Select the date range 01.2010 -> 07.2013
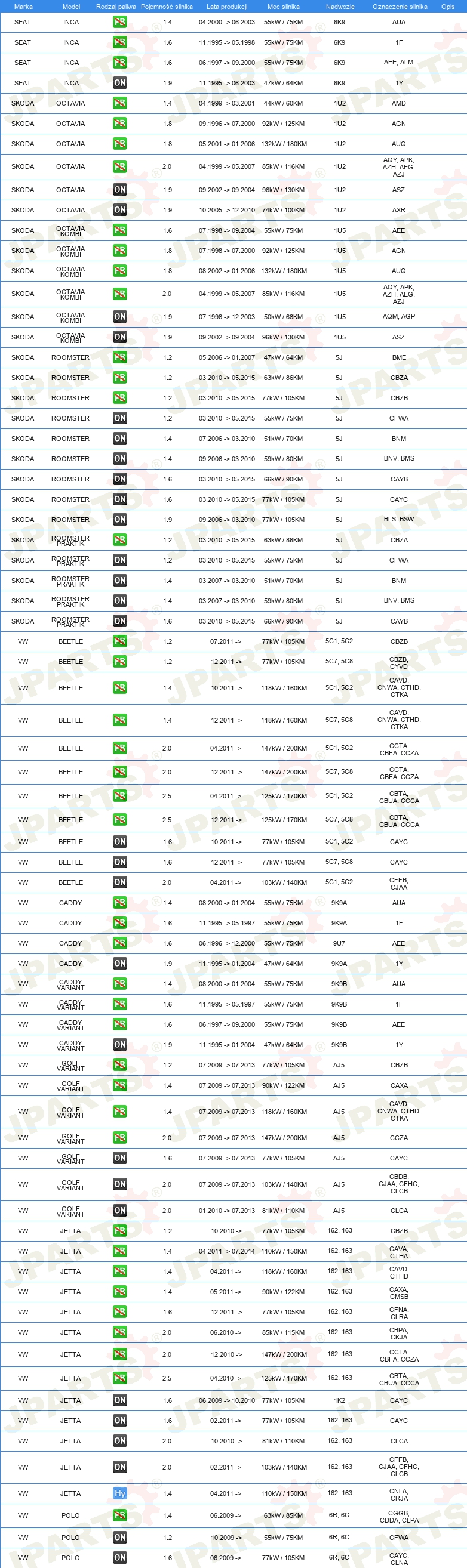Viewport: 467px width, 1568px height. tap(226, 1211)
